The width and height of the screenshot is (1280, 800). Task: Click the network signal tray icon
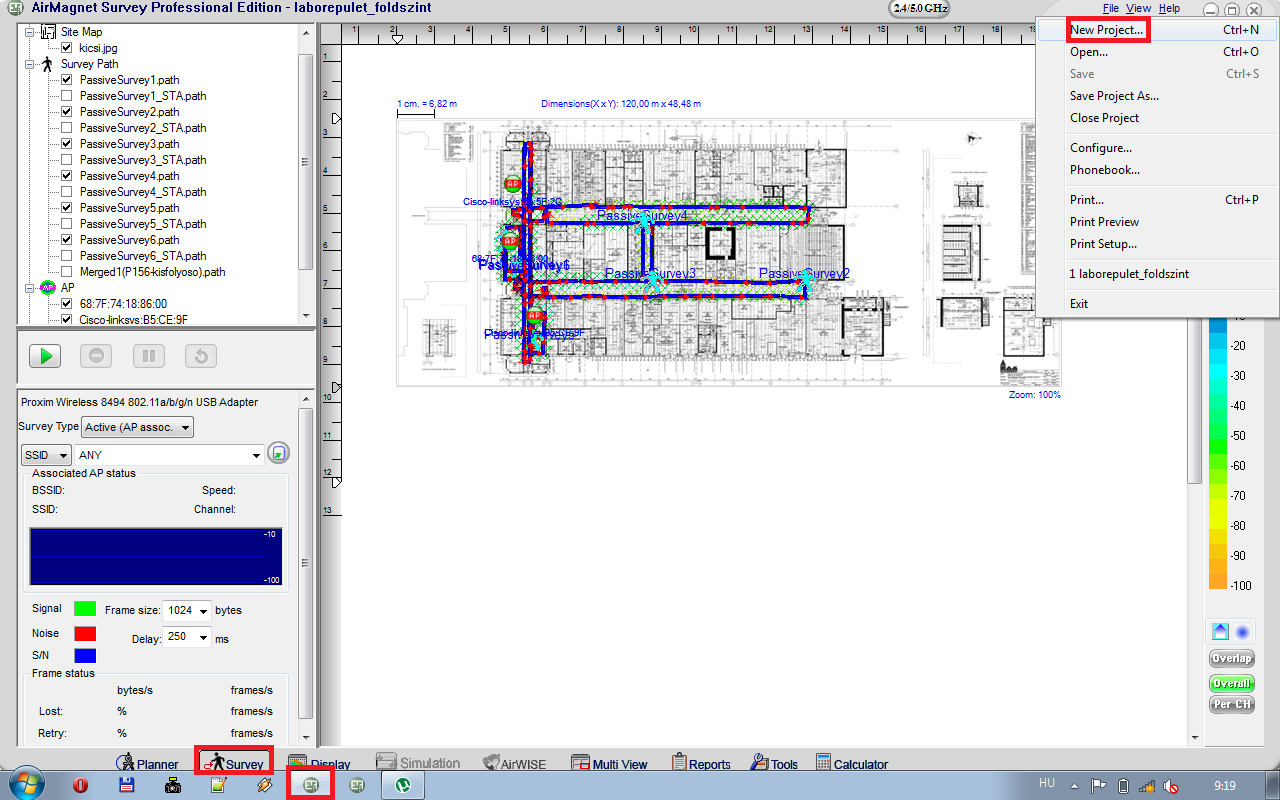coord(1147,786)
